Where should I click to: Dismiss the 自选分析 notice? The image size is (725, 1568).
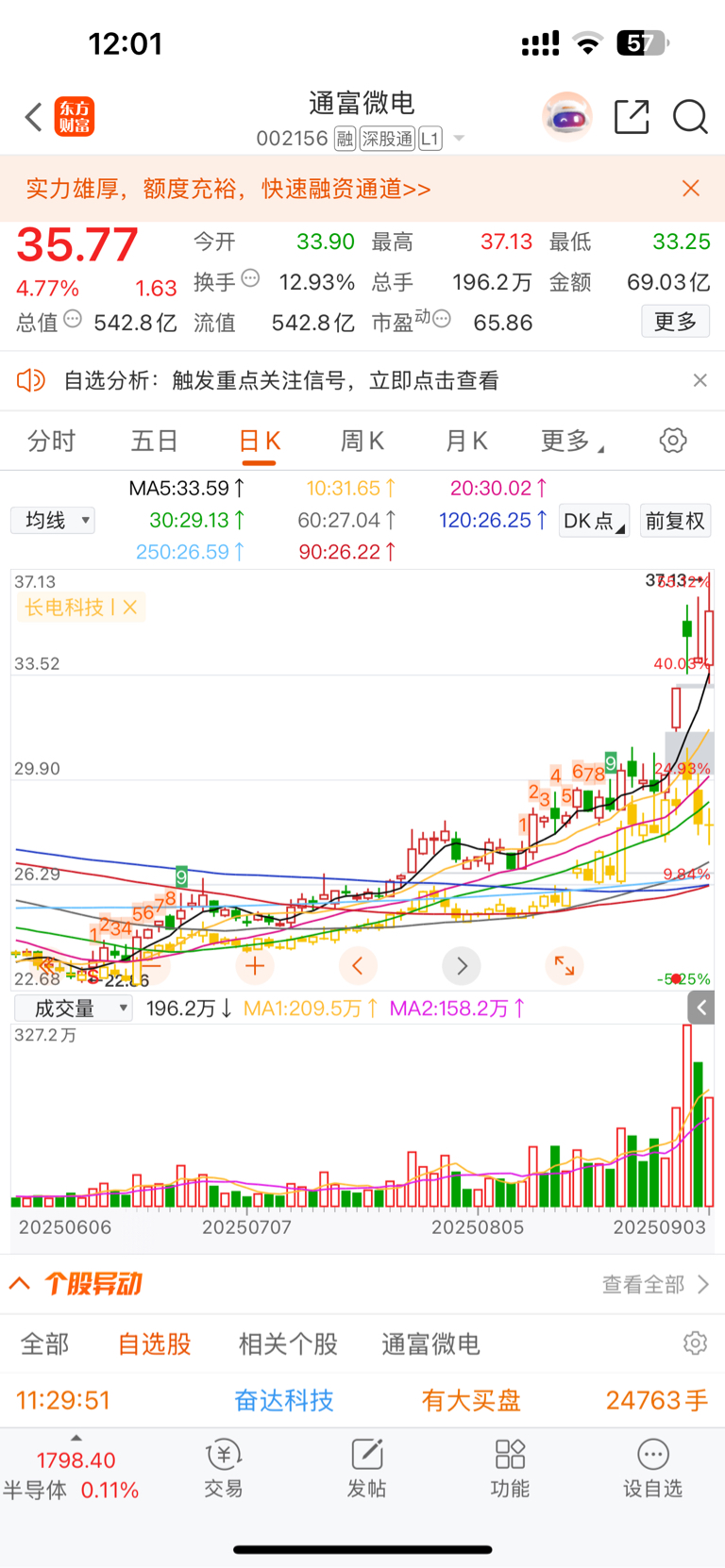[x=700, y=380]
